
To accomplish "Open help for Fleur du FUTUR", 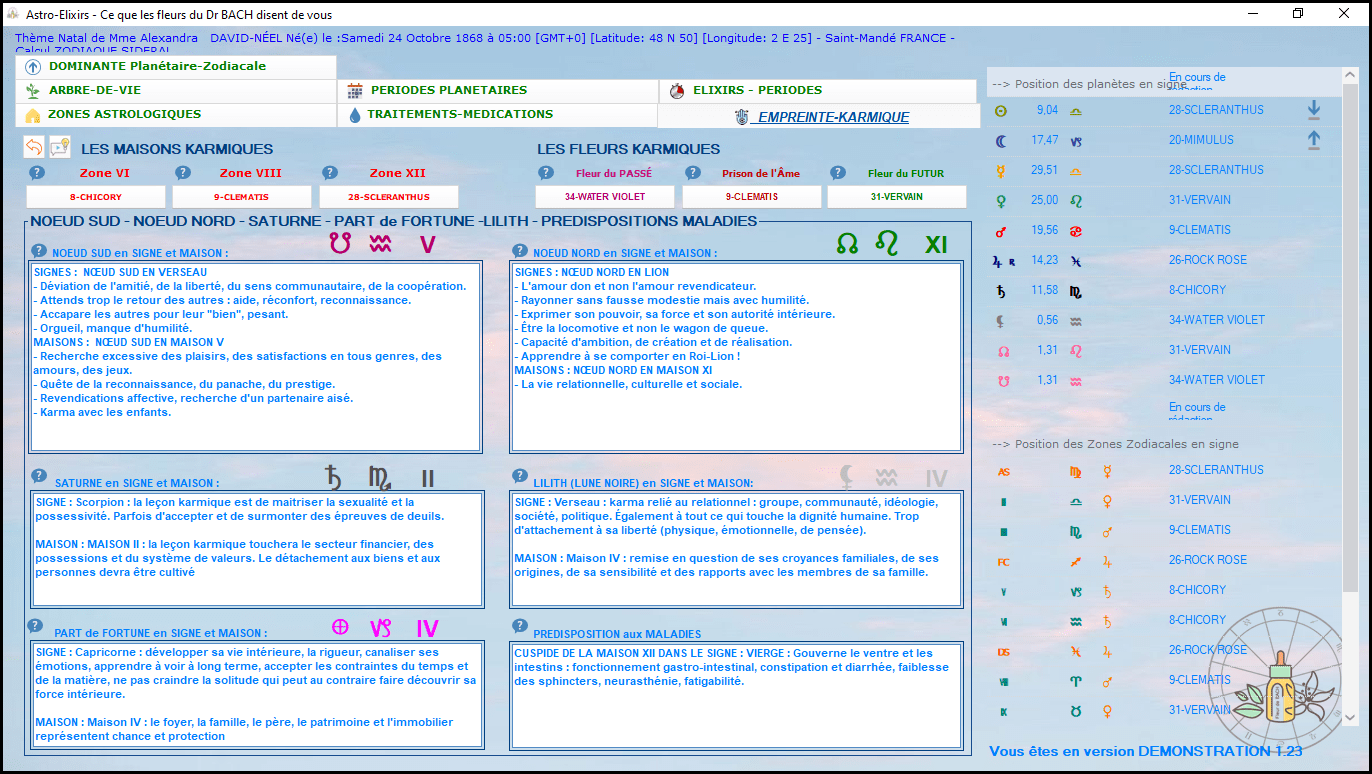I will pyautogui.click(x=838, y=173).
